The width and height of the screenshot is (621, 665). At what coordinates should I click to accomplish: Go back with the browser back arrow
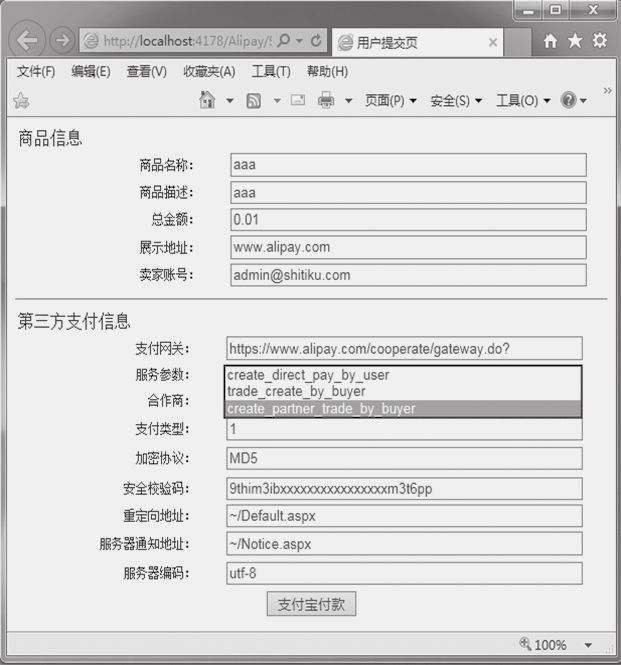tap(27, 40)
